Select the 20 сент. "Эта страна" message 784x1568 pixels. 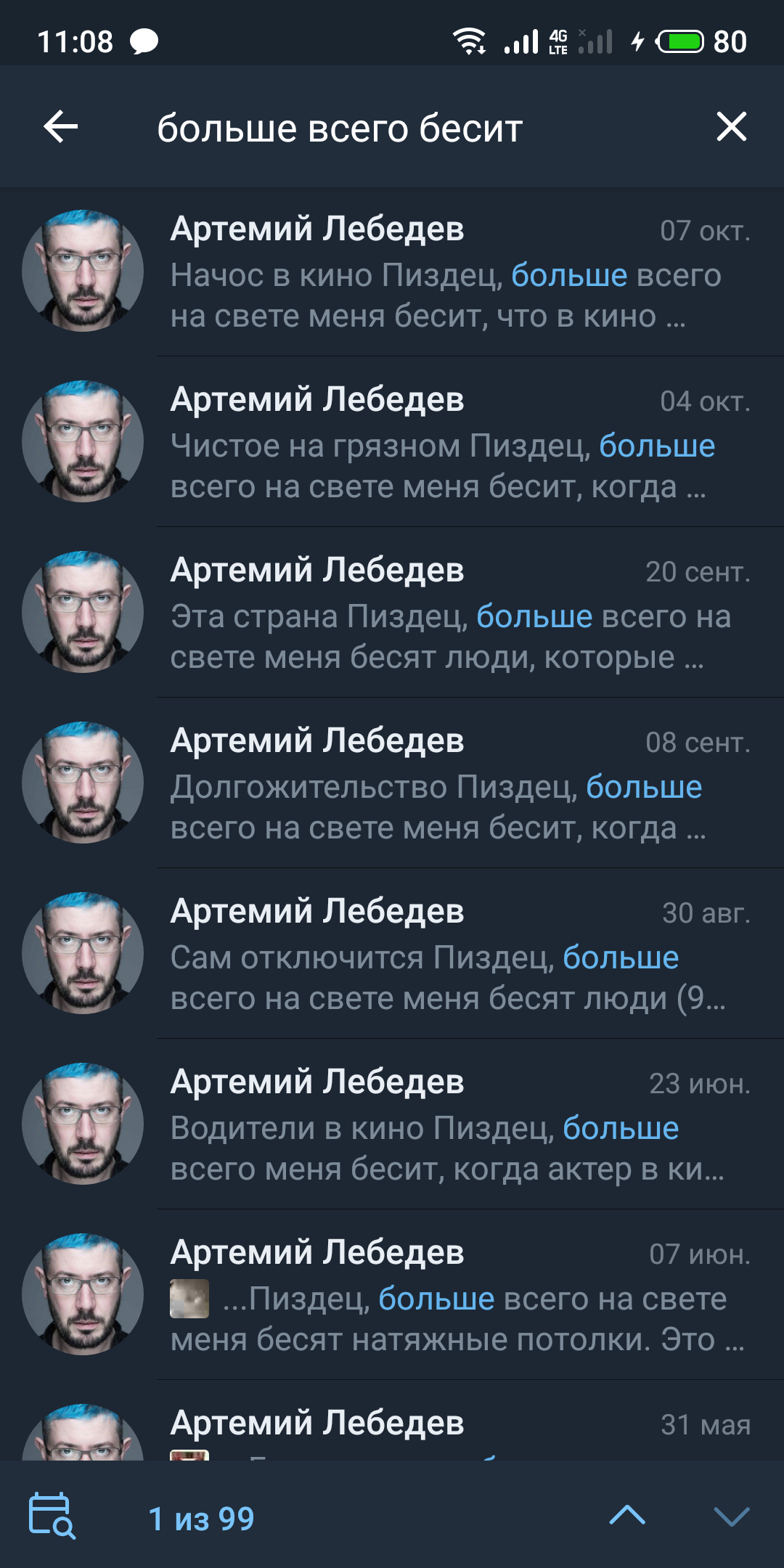tap(392, 613)
